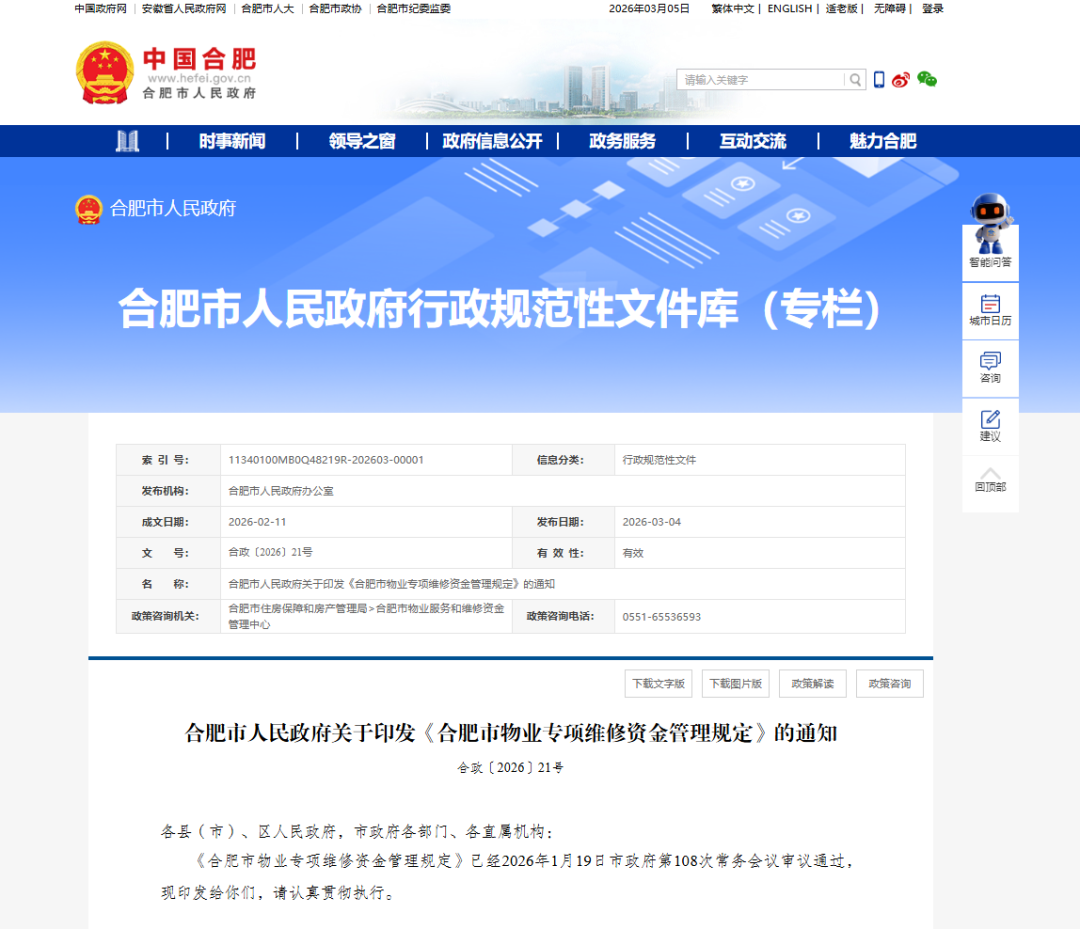This screenshot has height=929, width=1080.
Task: Open the Weibo icon link
Action: pyautogui.click(x=901, y=80)
